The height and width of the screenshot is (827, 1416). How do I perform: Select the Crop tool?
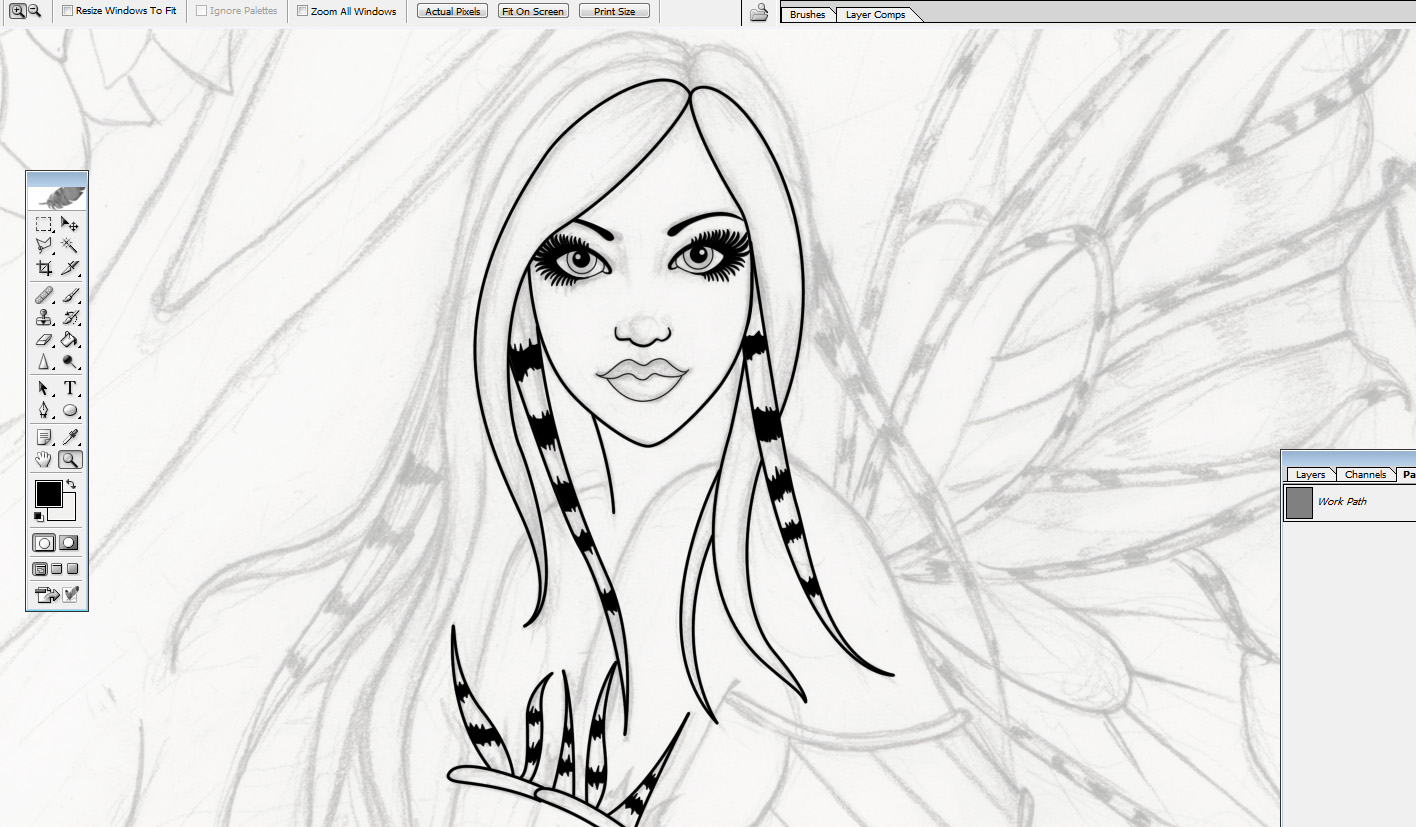[44, 267]
